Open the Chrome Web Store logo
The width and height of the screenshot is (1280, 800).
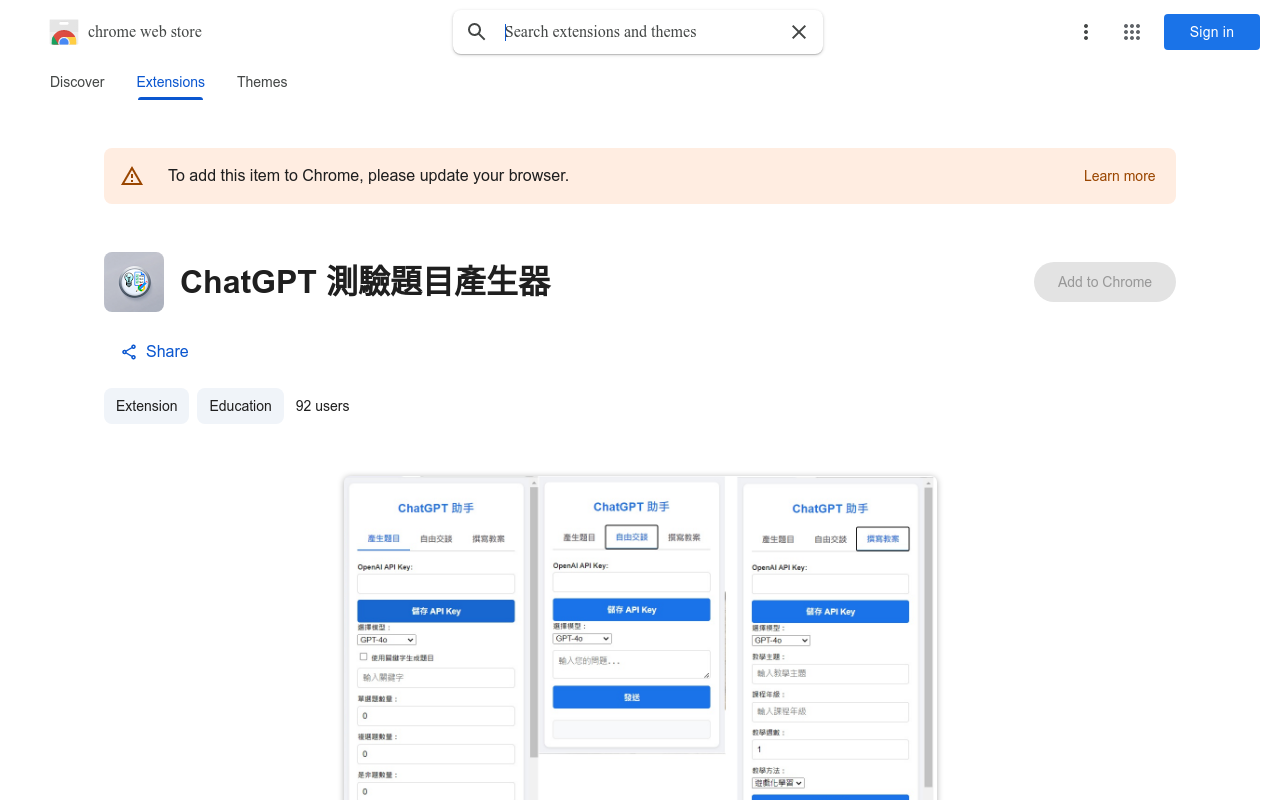64,32
